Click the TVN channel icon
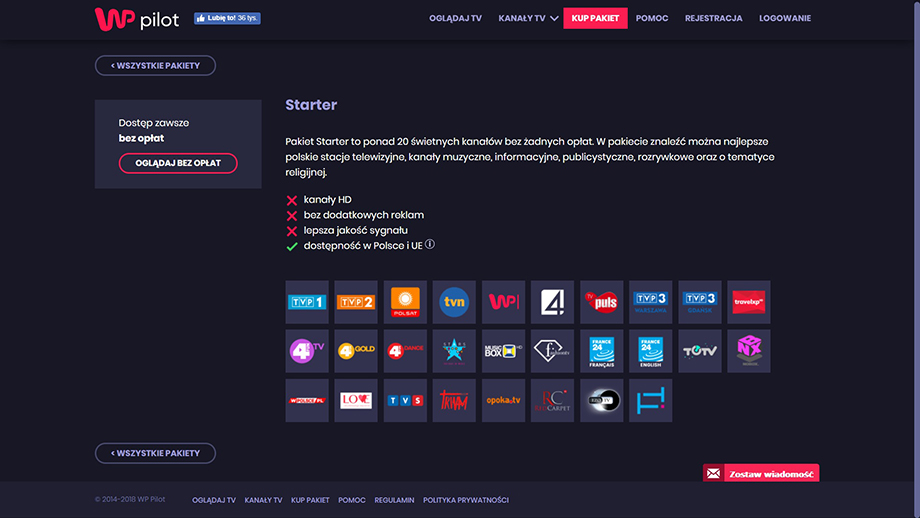This screenshot has width=920, height=518. [x=454, y=302]
